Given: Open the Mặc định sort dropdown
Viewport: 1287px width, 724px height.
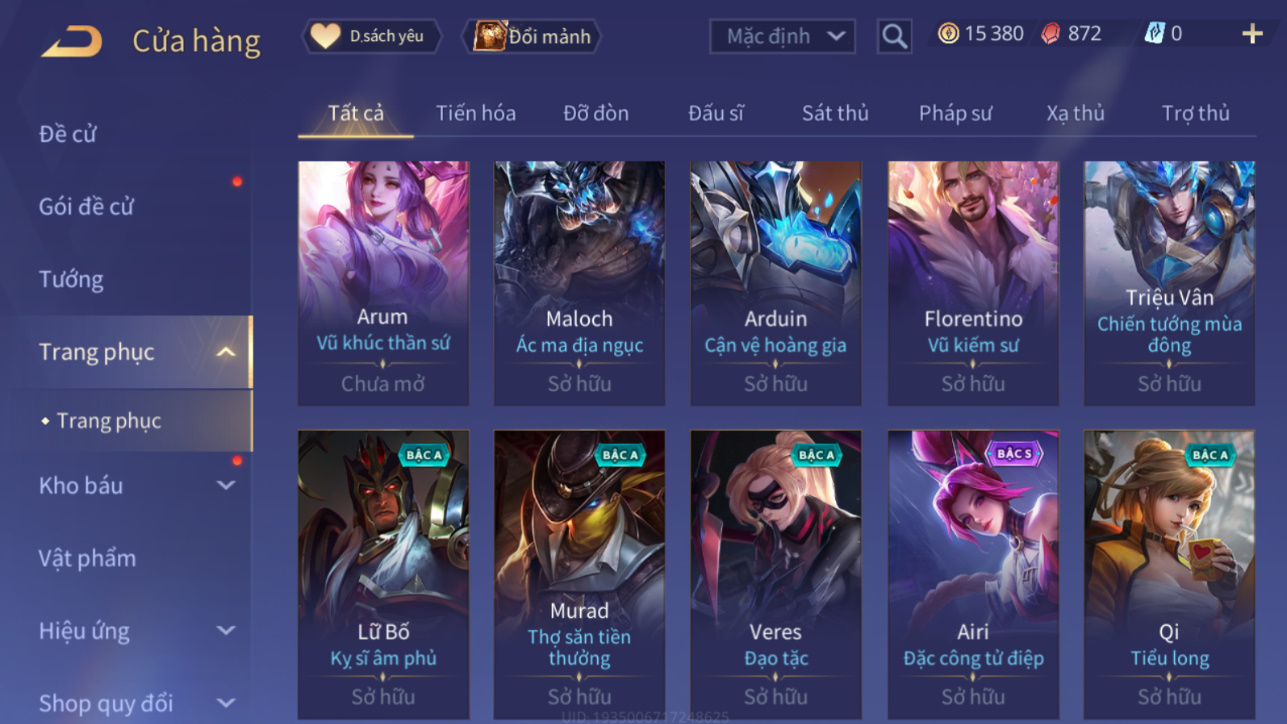Looking at the screenshot, I should tap(782, 37).
